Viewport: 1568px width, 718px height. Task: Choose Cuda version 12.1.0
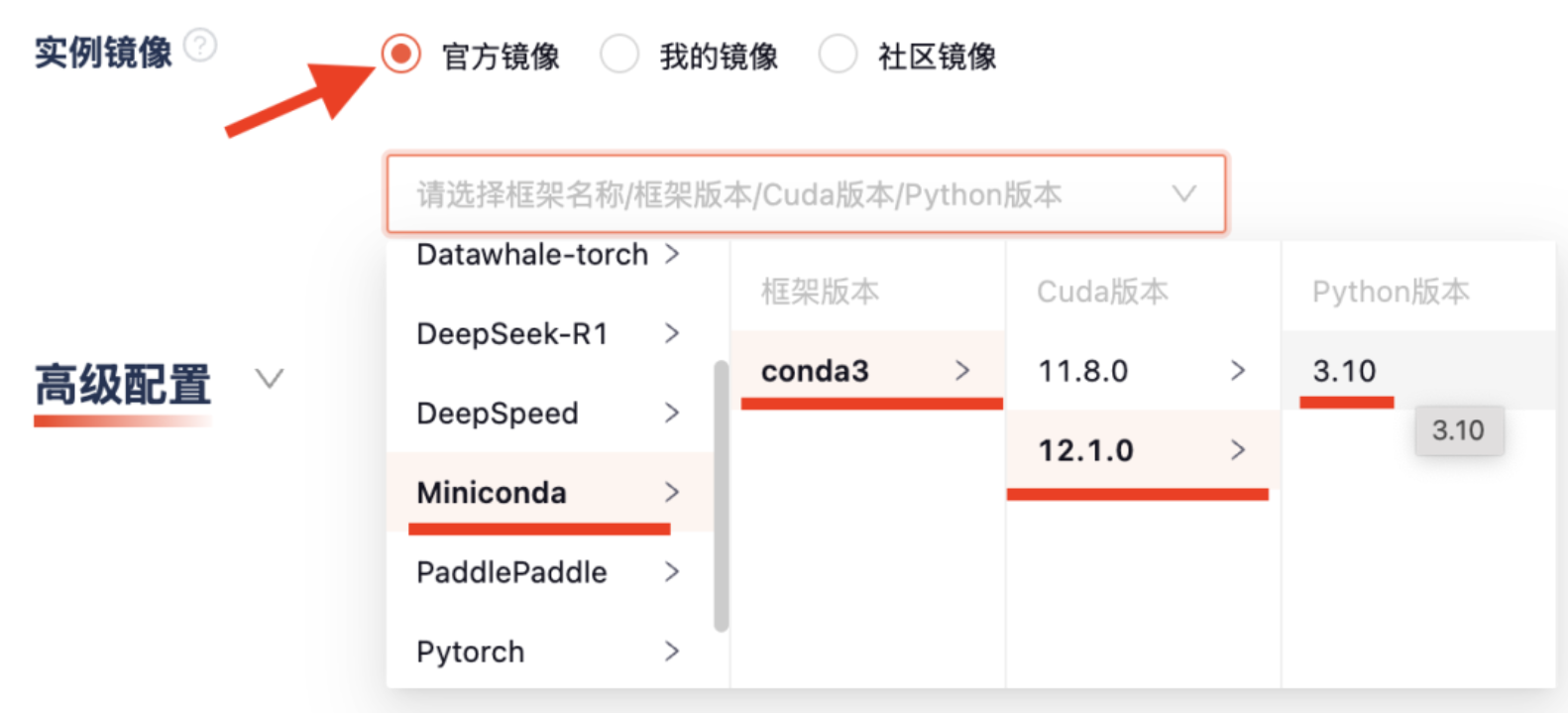click(1085, 450)
